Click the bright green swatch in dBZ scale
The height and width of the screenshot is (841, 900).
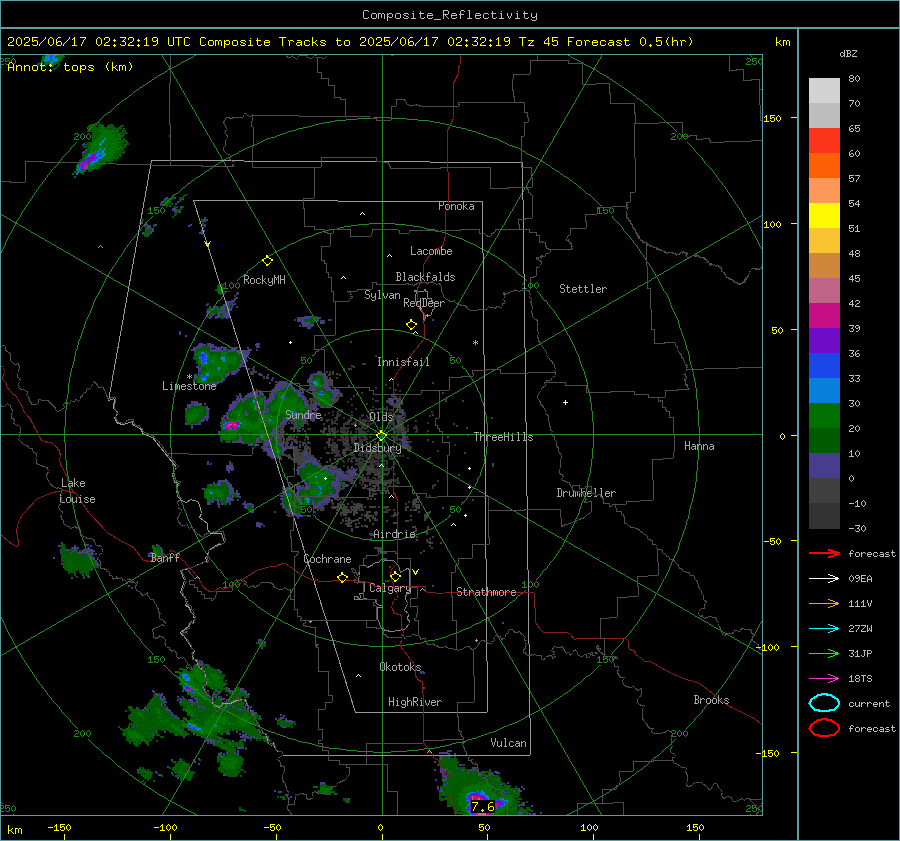824,415
